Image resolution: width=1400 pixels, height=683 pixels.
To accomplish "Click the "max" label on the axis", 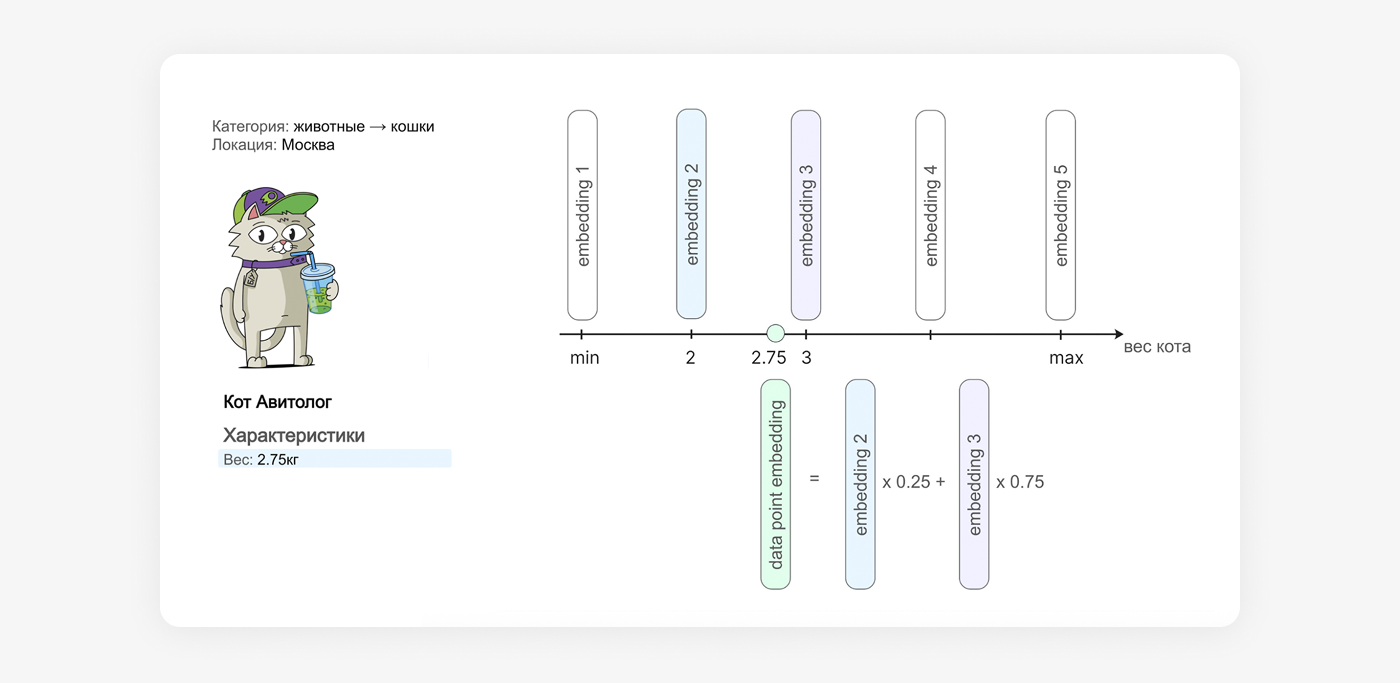I will (1066, 358).
